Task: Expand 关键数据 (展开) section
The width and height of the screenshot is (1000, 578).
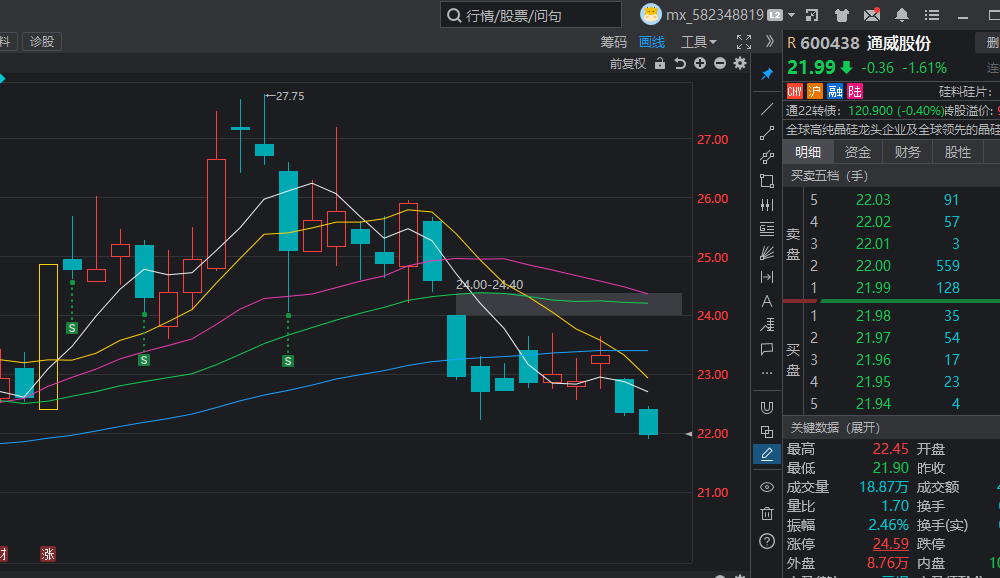Action: (835, 427)
